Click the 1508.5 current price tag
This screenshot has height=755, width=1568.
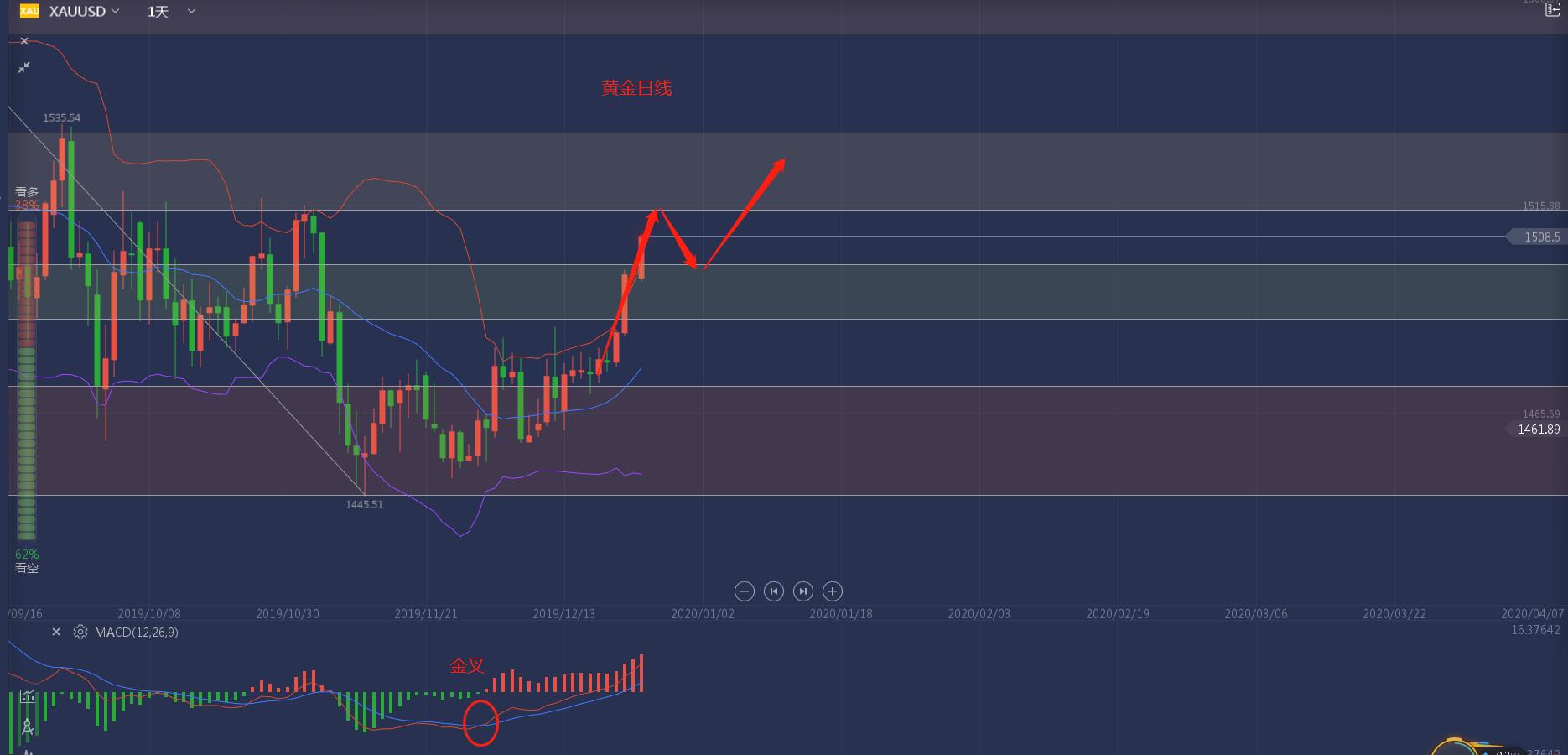[1537, 237]
